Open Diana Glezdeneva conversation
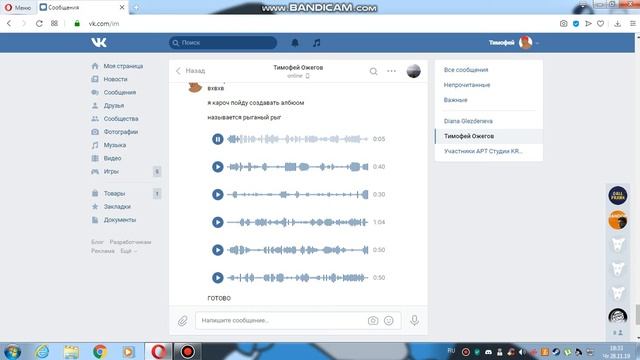The height and width of the screenshot is (360, 640). [468, 121]
